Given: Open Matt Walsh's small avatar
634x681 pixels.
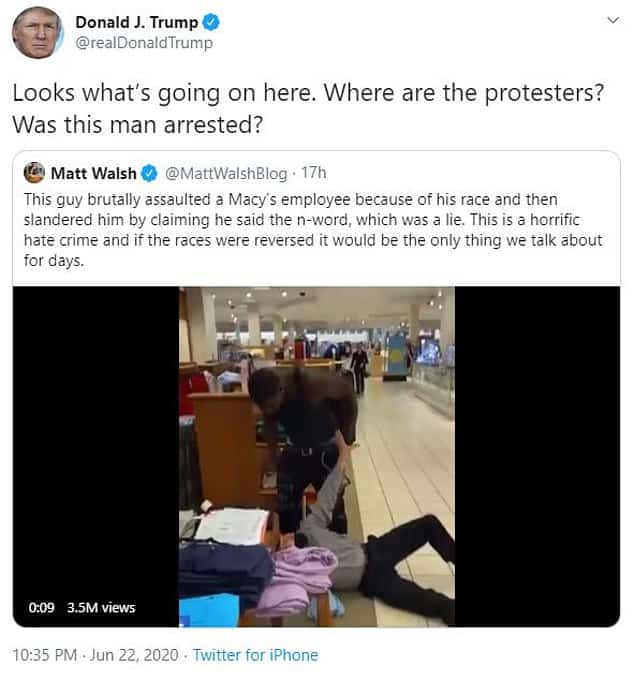Looking at the screenshot, I should click(34, 172).
